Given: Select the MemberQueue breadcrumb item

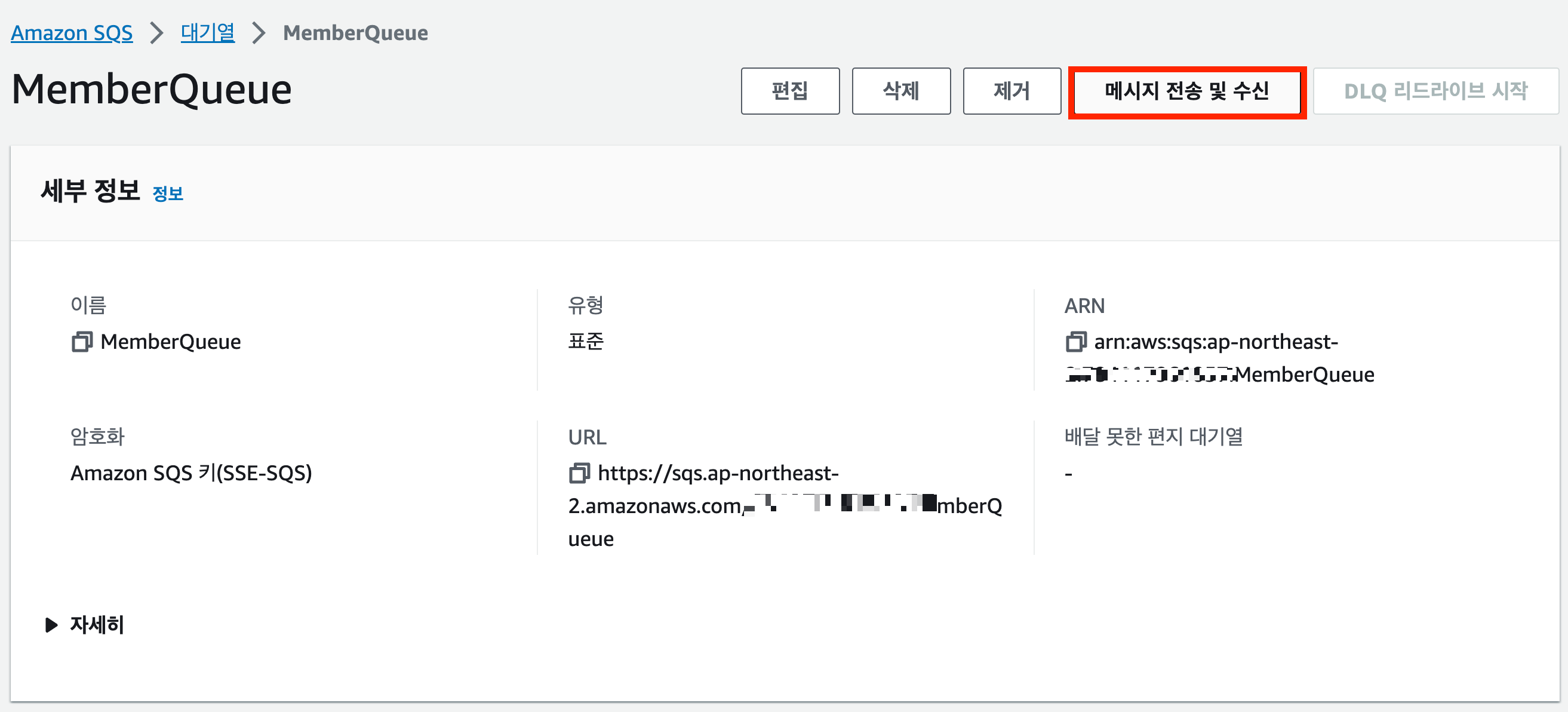Looking at the screenshot, I should 355,33.
